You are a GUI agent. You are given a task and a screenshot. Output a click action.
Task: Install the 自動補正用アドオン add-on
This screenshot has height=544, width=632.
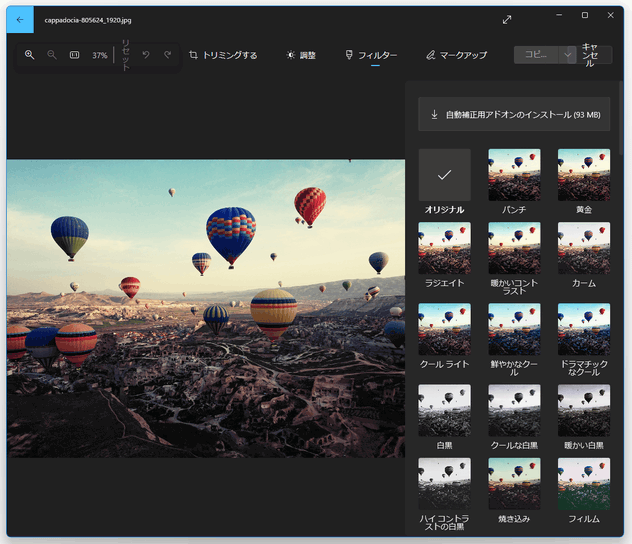pos(514,114)
